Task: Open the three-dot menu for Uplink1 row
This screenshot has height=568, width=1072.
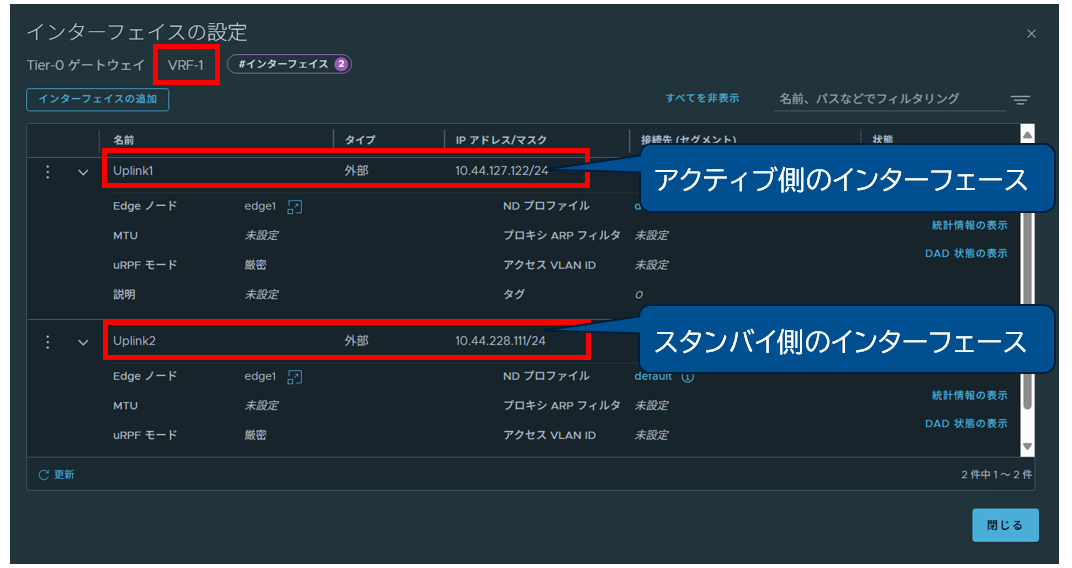Action: (47, 172)
